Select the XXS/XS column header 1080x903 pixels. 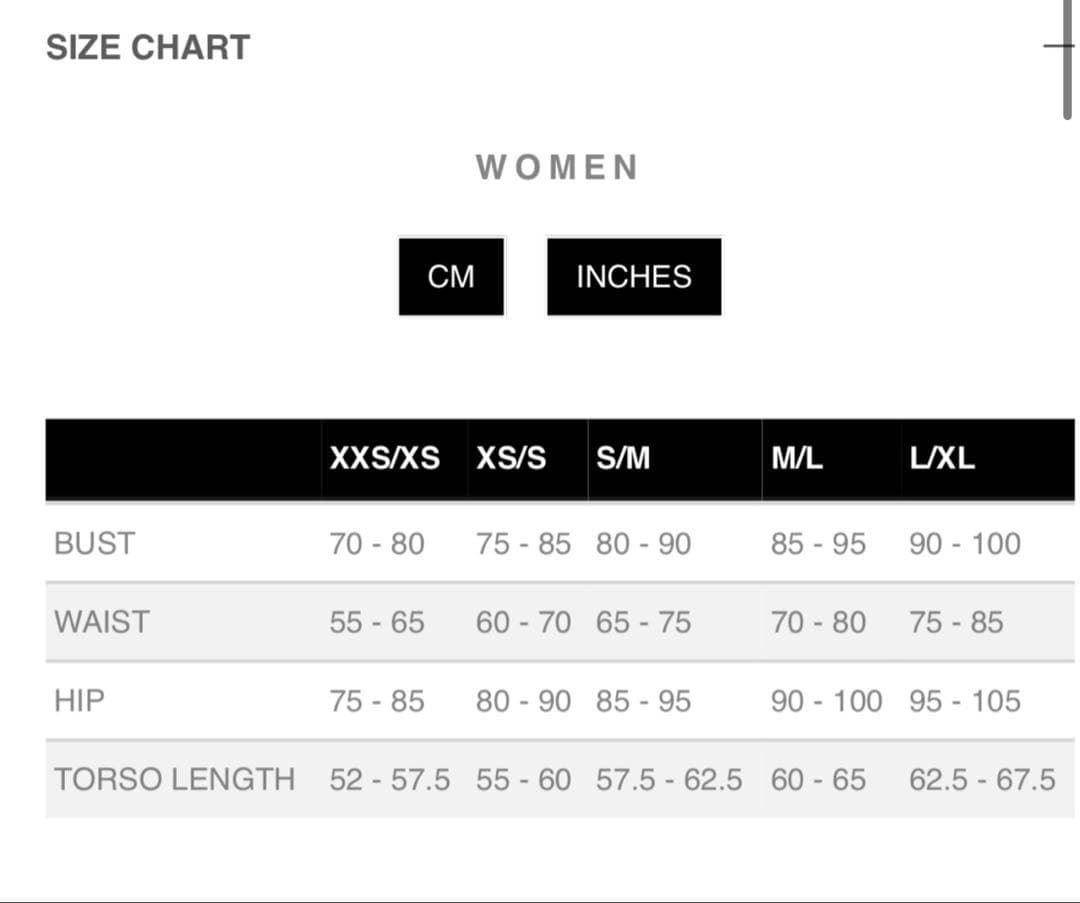384,458
